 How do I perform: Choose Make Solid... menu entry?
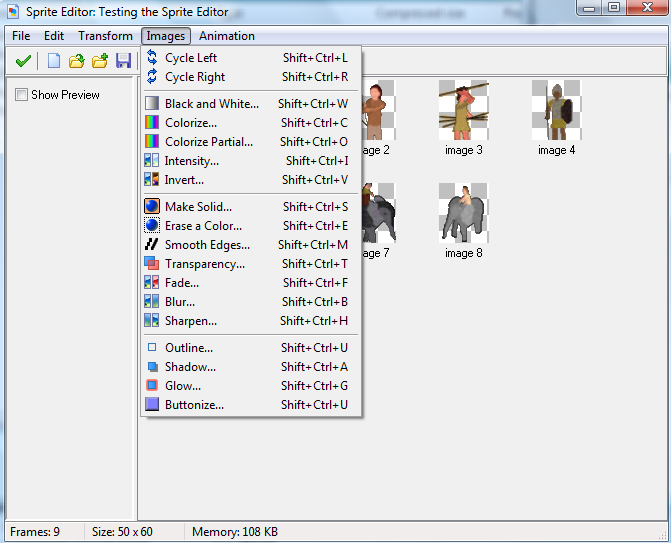(251, 207)
